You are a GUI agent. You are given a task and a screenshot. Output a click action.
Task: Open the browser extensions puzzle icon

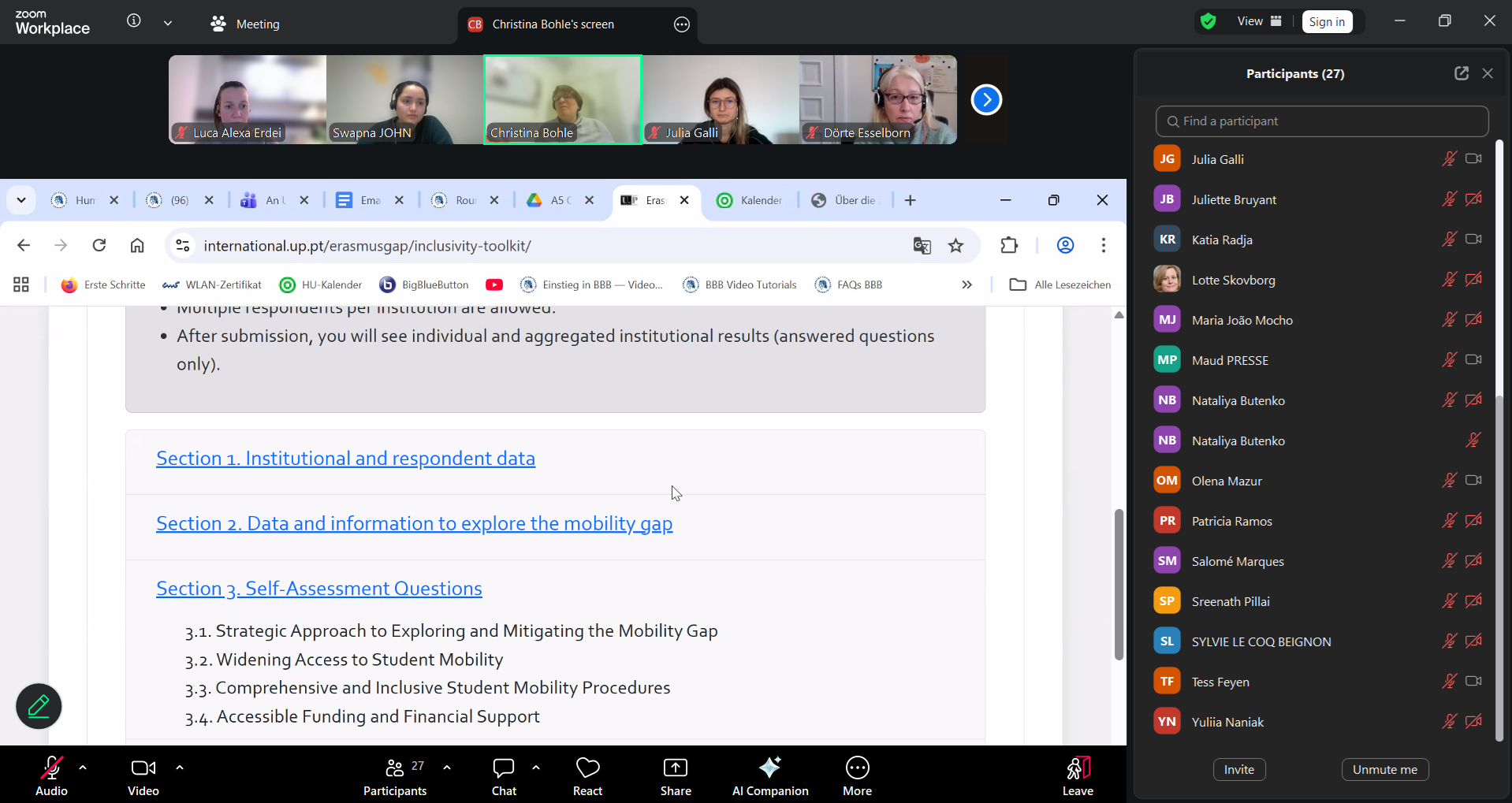[1009, 245]
